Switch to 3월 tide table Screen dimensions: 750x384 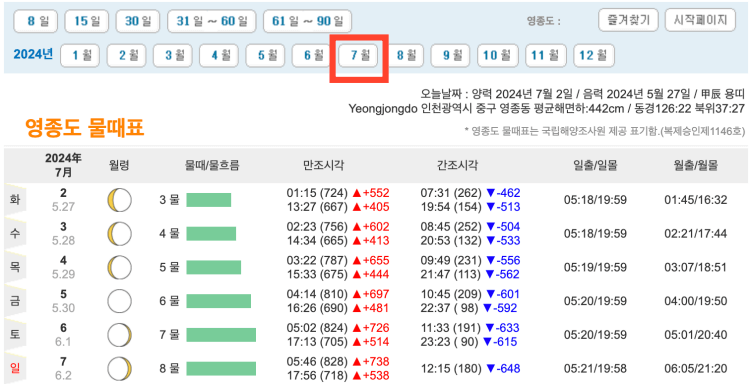173,55
